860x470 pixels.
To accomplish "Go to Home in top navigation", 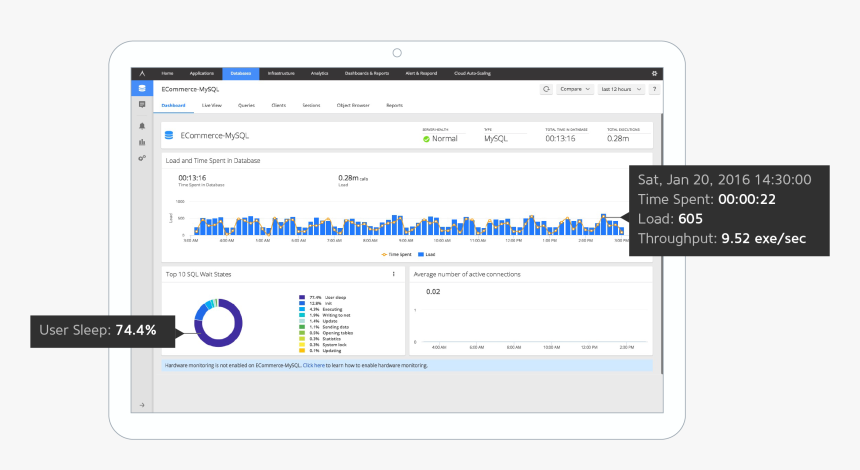I will point(167,73).
